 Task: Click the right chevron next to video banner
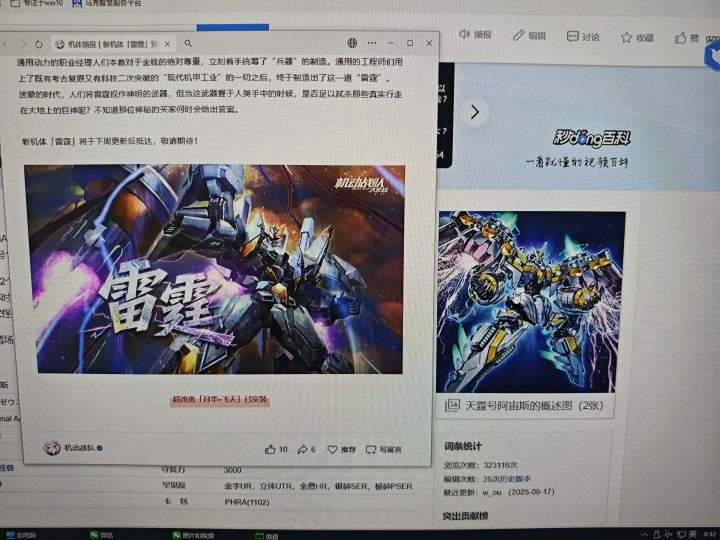(475, 112)
